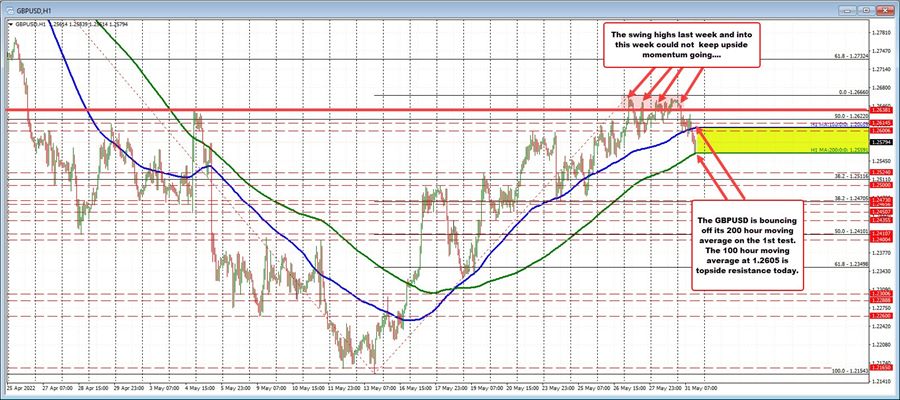Click the 25 Apr 2022 date on time axis
Image resolution: width=900 pixels, height=400 pixels.
pos(20,387)
